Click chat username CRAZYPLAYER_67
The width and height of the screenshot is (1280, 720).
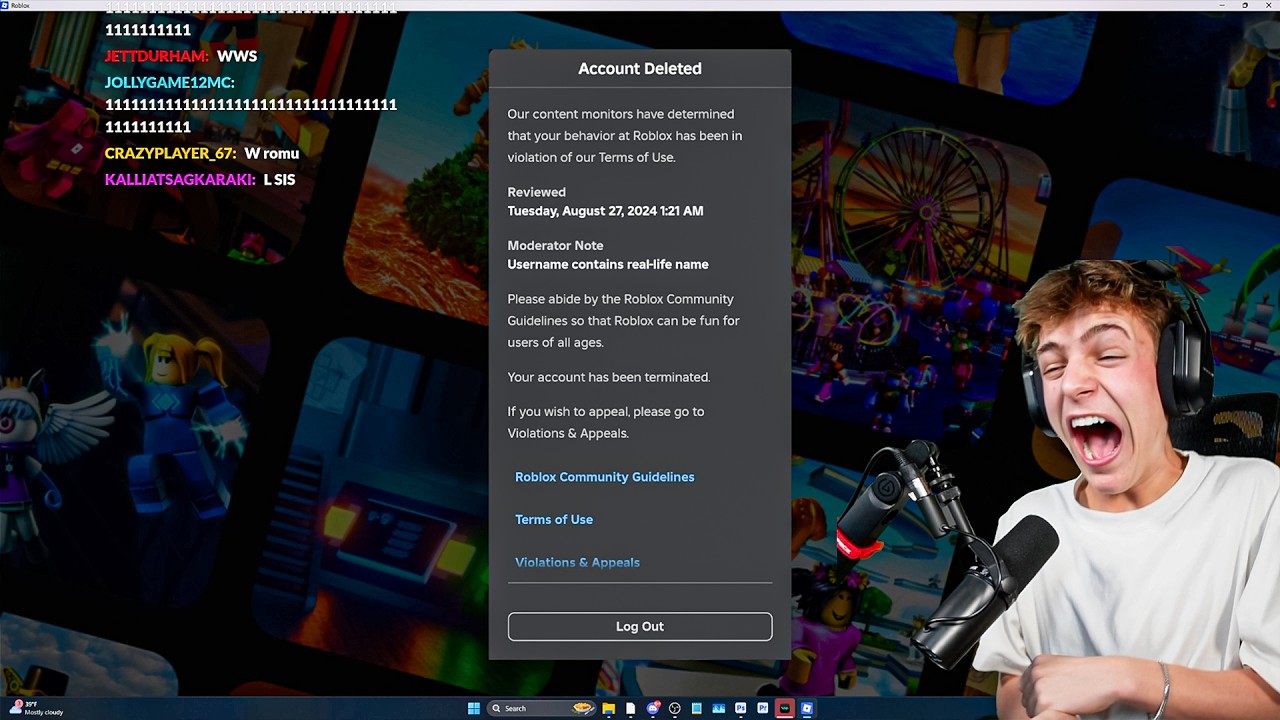171,154
